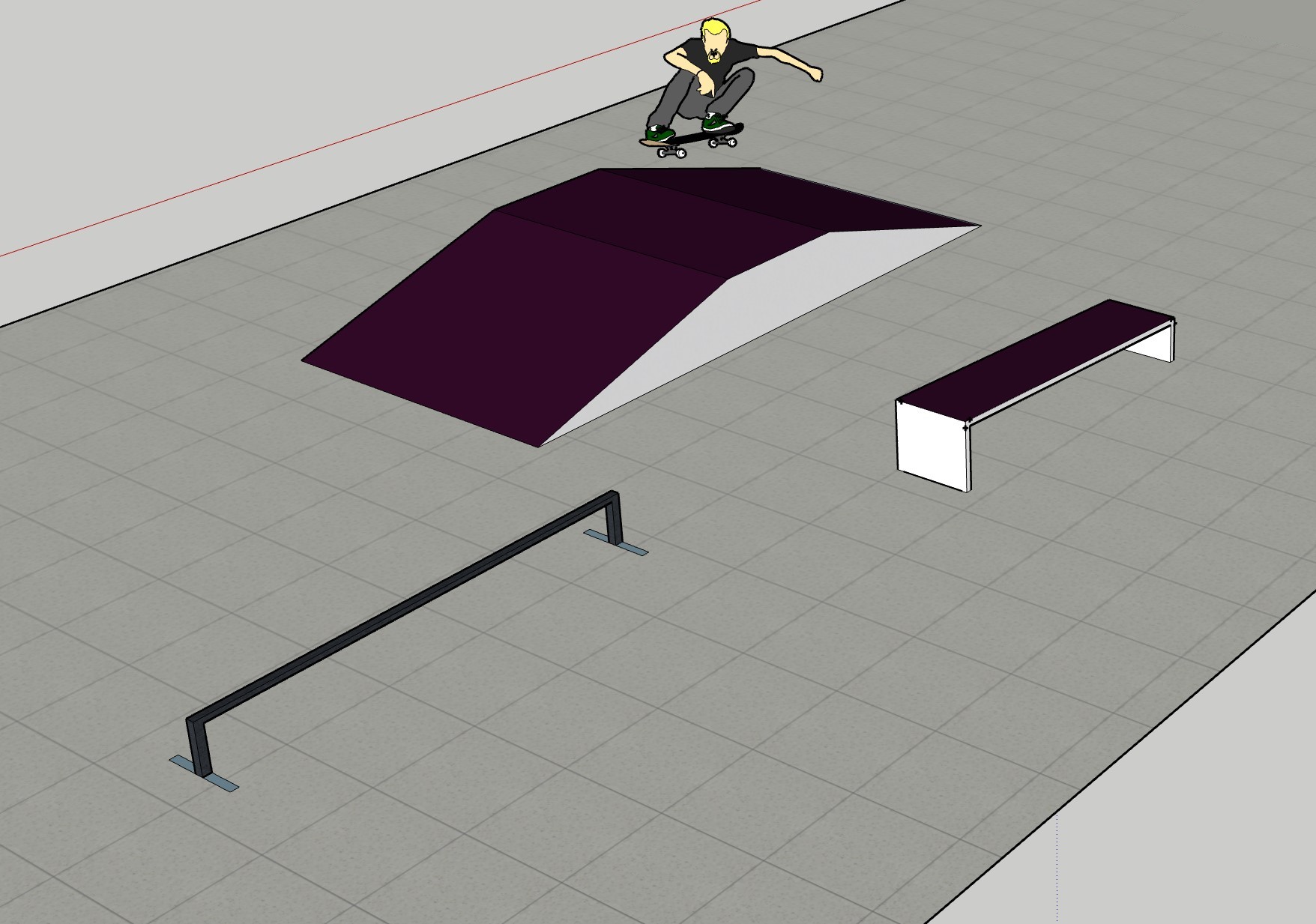Screen dimensions: 1316x924
Task: Select the purple top of the bench
Action: 1034,360
